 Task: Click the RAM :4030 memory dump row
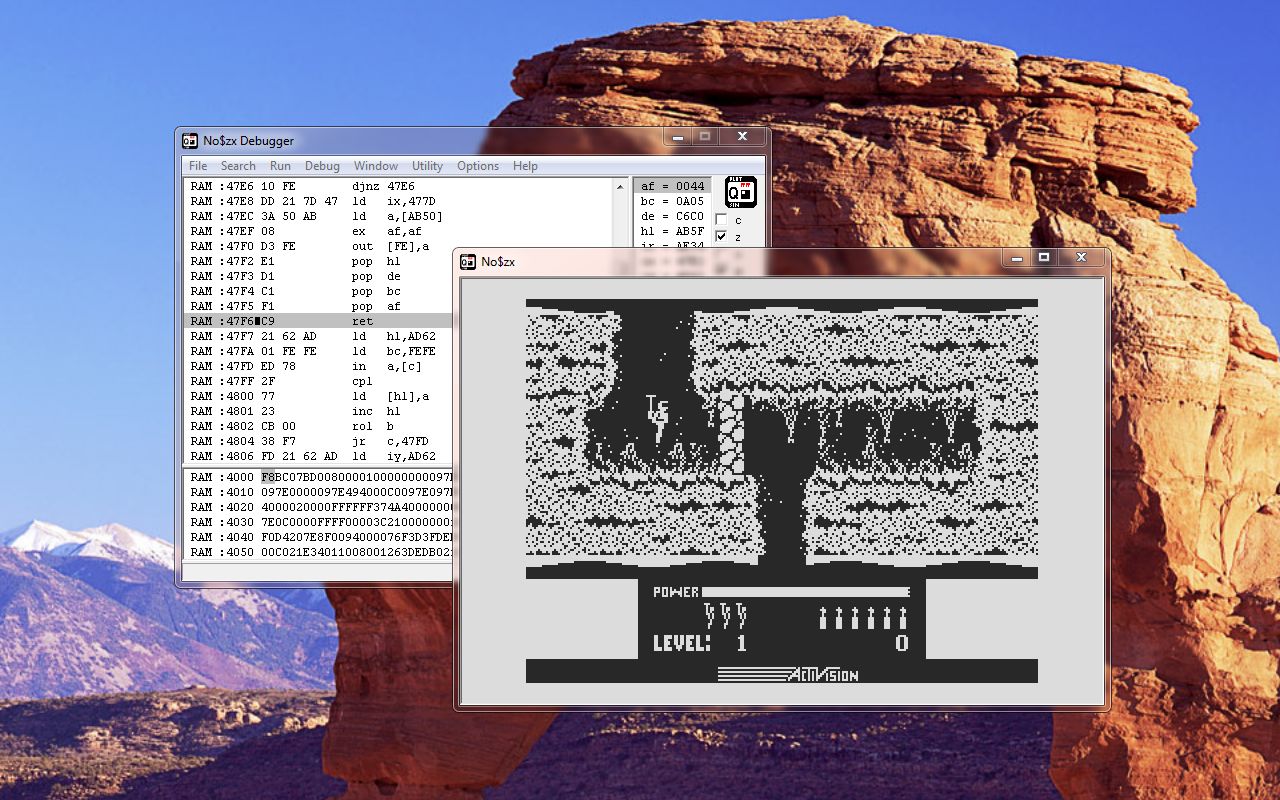[320, 522]
